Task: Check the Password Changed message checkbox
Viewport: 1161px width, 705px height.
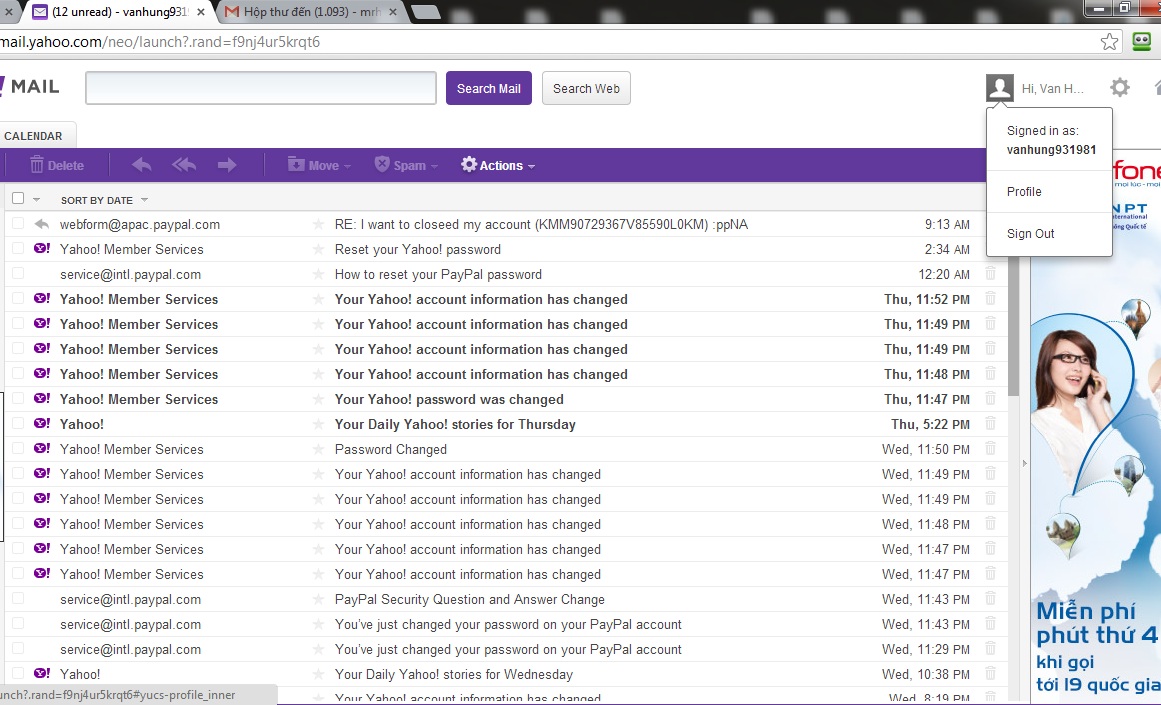Action: tap(18, 449)
